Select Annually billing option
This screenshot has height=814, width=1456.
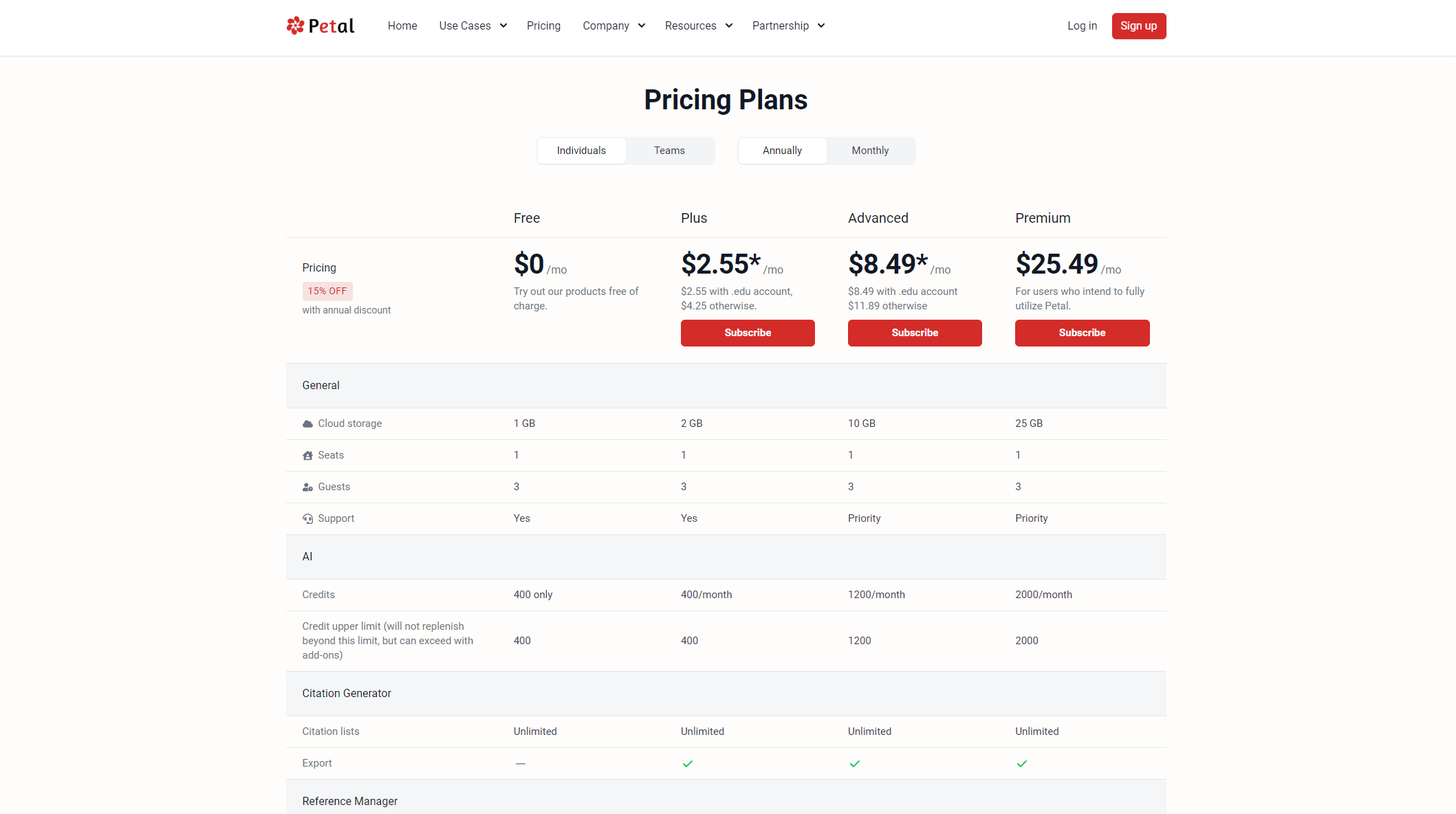[x=782, y=151]
